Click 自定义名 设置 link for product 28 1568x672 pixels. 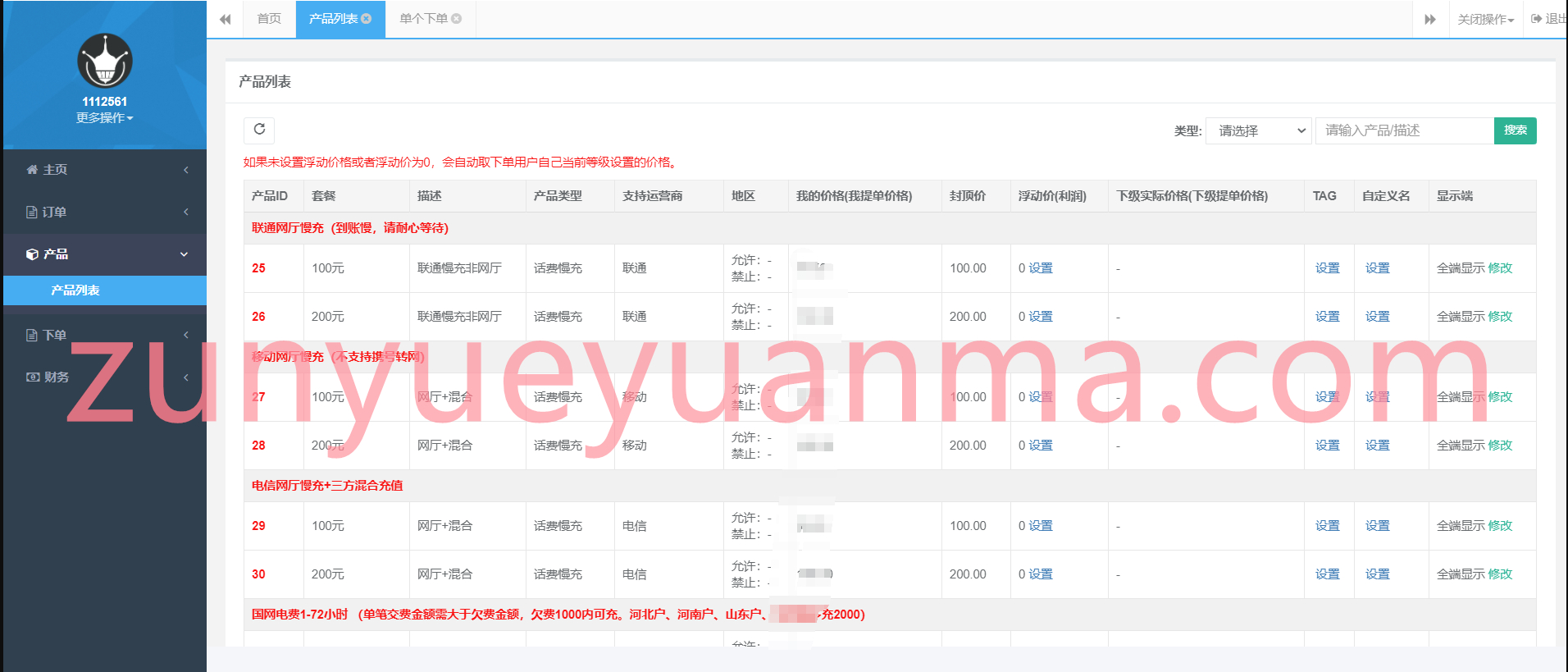pos(1378,446)
